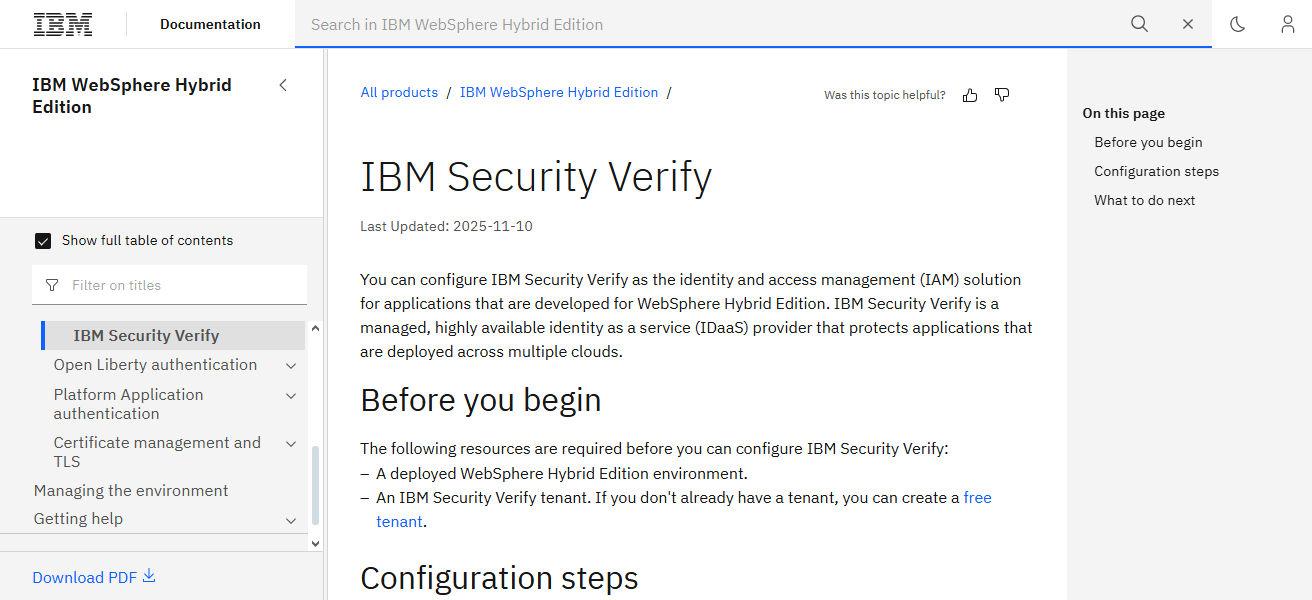
Task: Uncheck Show full table of contents
Action: click(x=43, y=240)
